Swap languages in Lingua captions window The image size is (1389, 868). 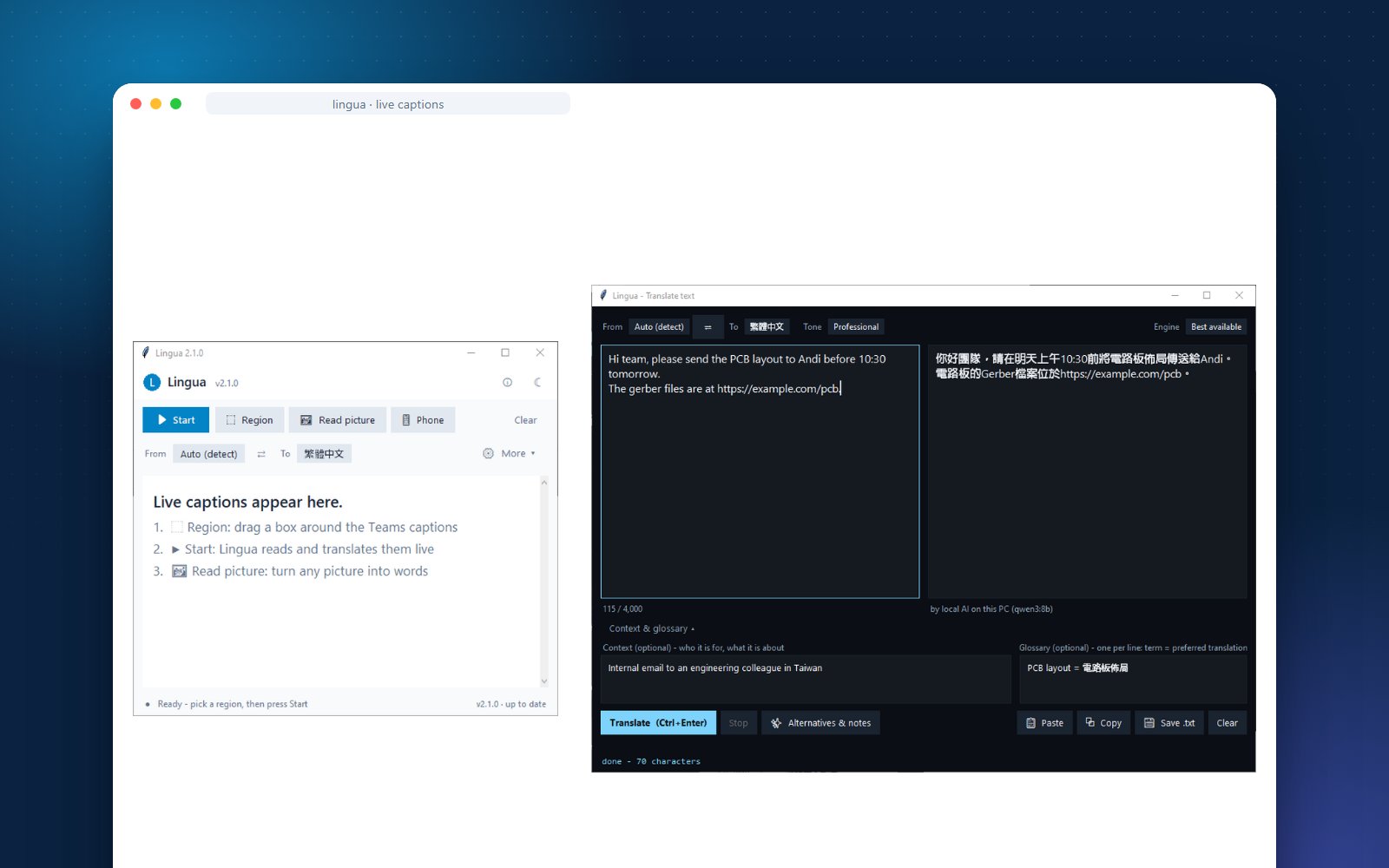261,454
